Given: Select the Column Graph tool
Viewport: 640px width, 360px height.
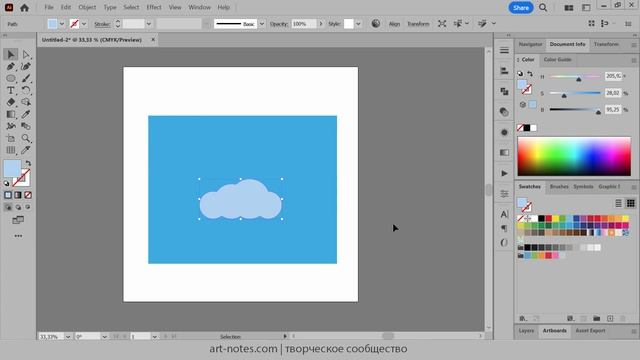Looking at the screenshot, I should [x=11, y=150].
